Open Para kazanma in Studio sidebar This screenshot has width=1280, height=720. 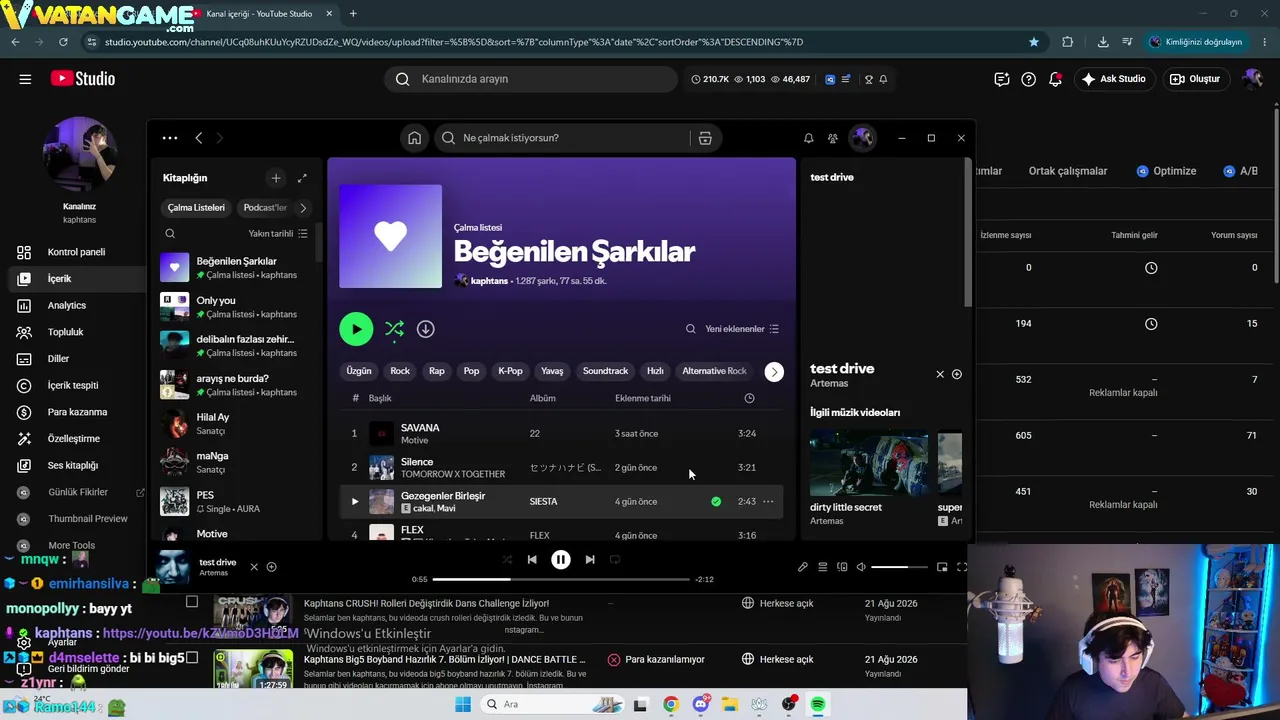[75, 412]
